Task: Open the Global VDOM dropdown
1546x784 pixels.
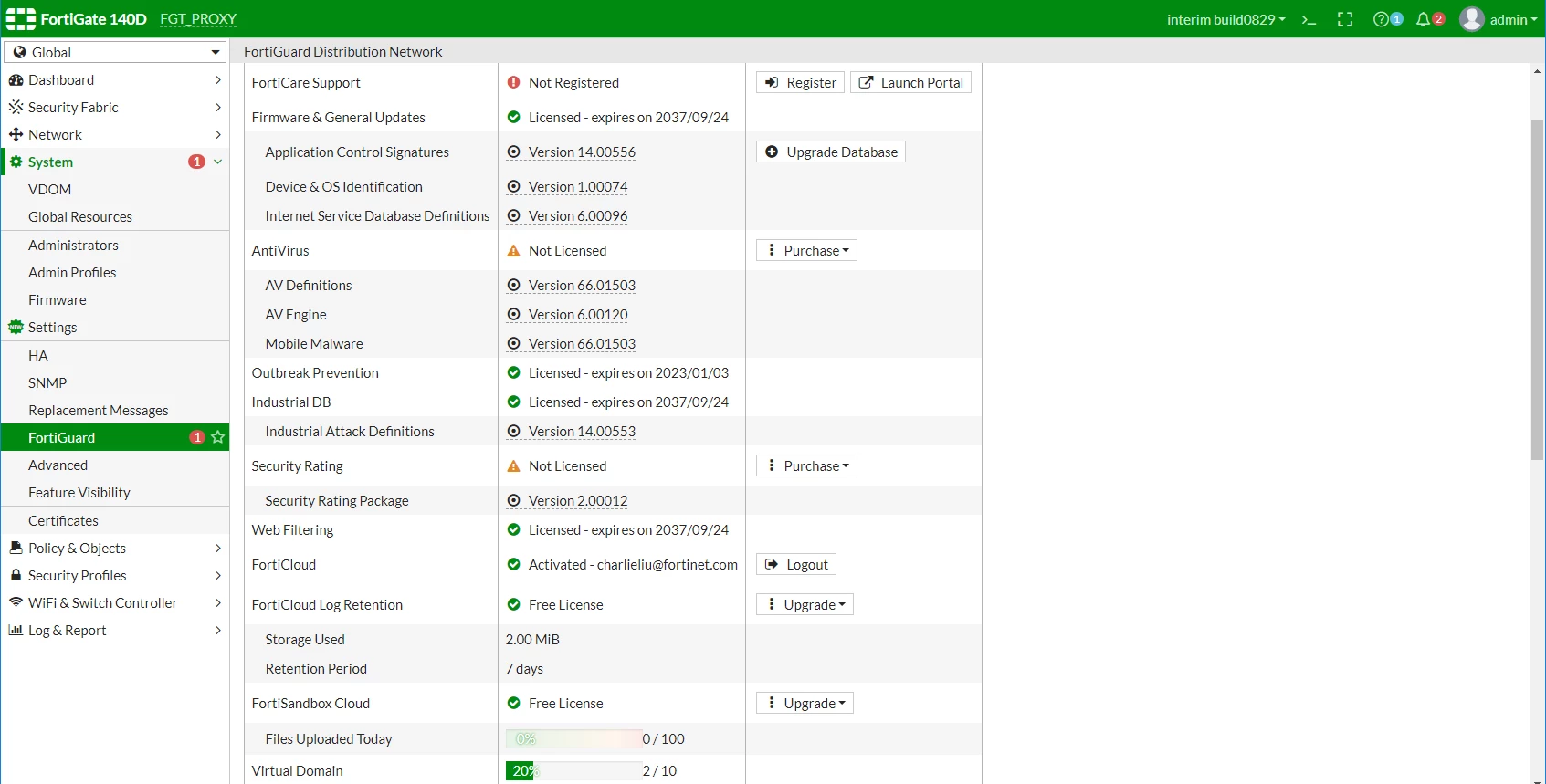Action: (x=115, y=52)
